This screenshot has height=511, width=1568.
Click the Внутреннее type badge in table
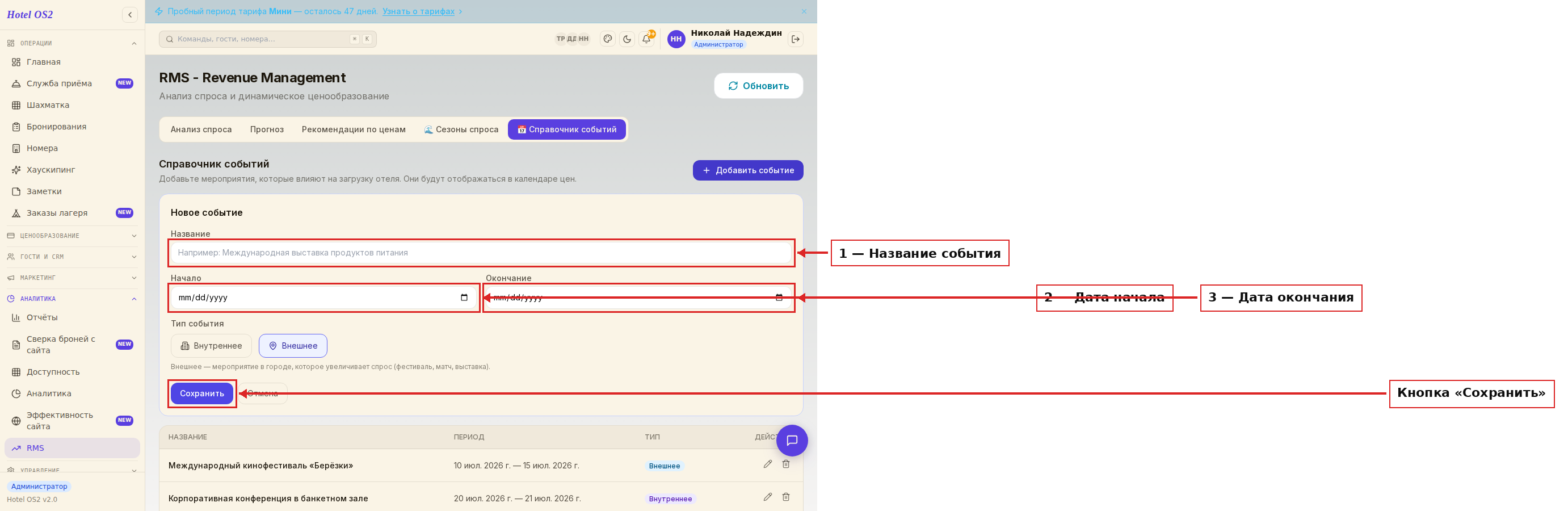coord(670,499)
